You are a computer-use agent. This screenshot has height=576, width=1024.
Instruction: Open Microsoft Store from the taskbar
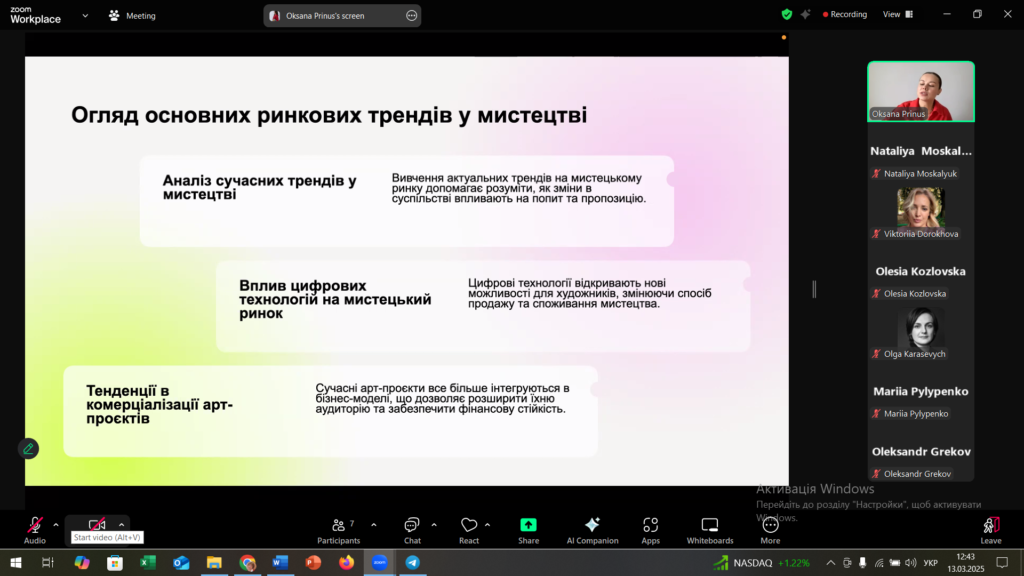tap(115, 562)
